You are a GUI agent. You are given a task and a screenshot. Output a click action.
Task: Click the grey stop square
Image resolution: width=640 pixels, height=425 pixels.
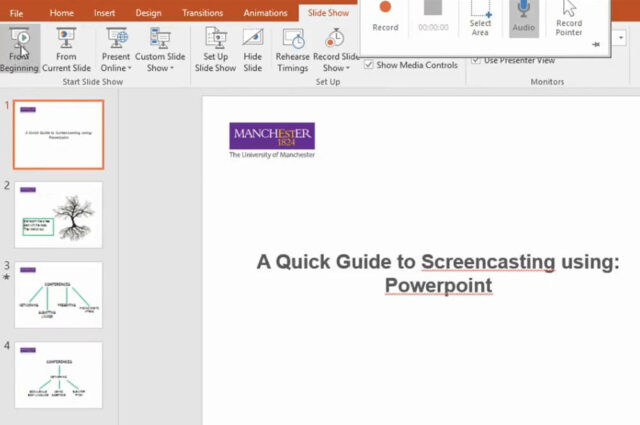[433, 7]
